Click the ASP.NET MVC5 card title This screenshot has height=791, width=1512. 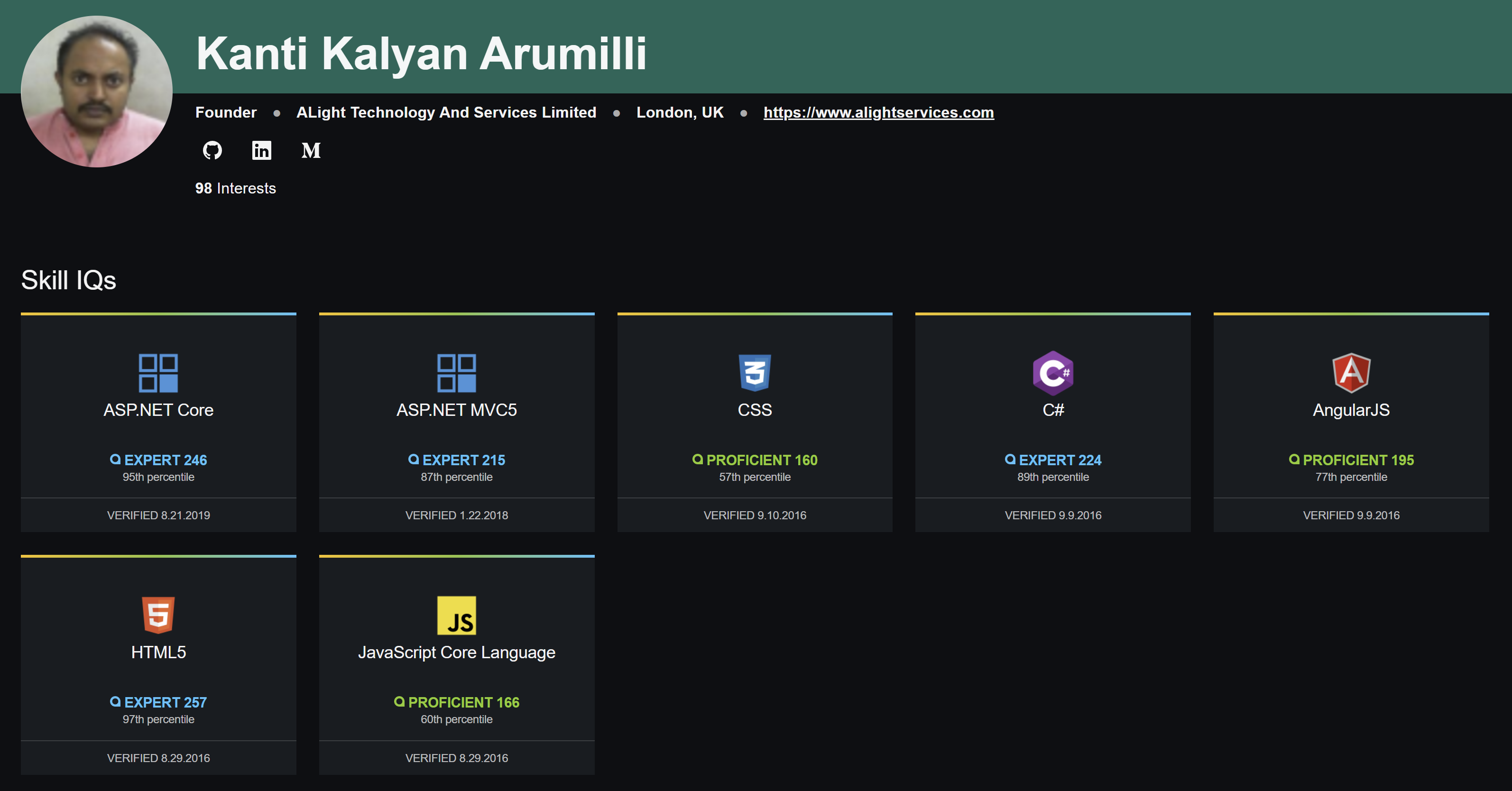tap(457, 410)
